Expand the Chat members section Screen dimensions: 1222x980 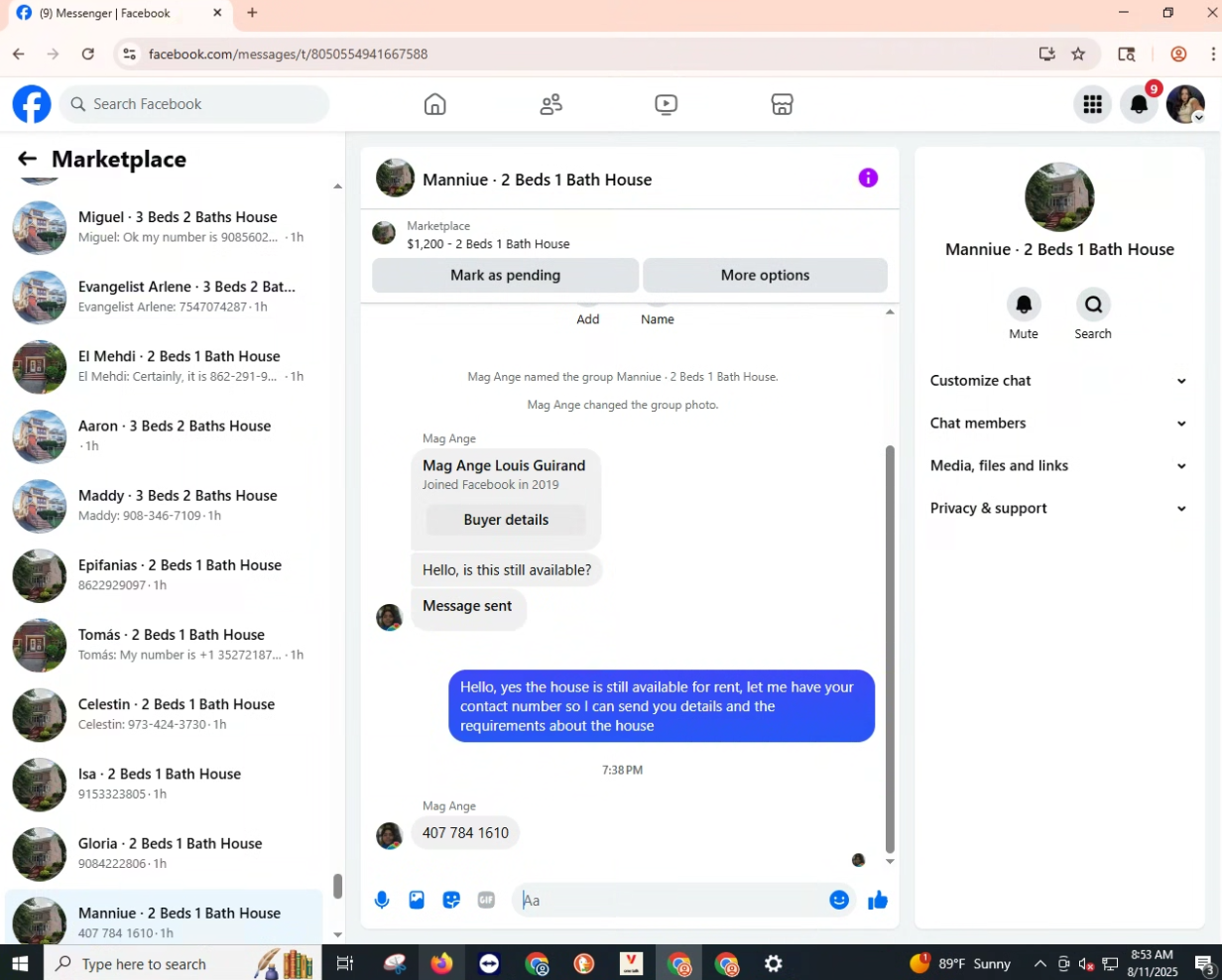click(x=1058, y=424)
